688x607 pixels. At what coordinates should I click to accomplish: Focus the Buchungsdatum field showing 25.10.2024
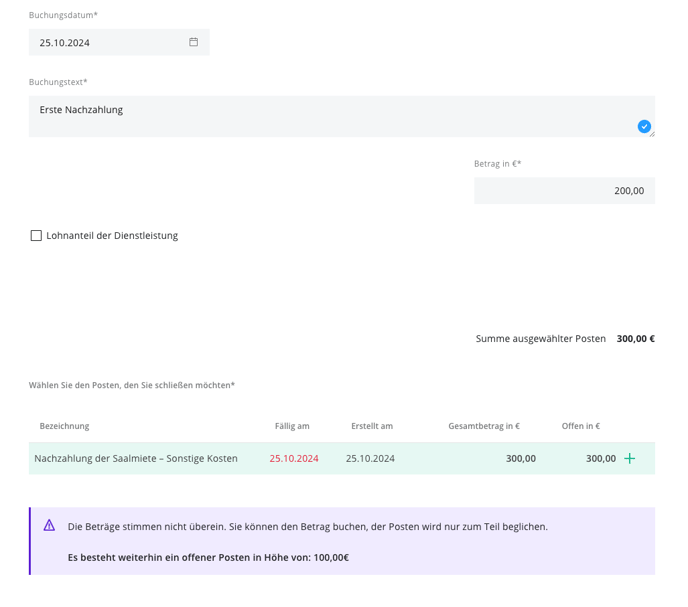point(119,42)
